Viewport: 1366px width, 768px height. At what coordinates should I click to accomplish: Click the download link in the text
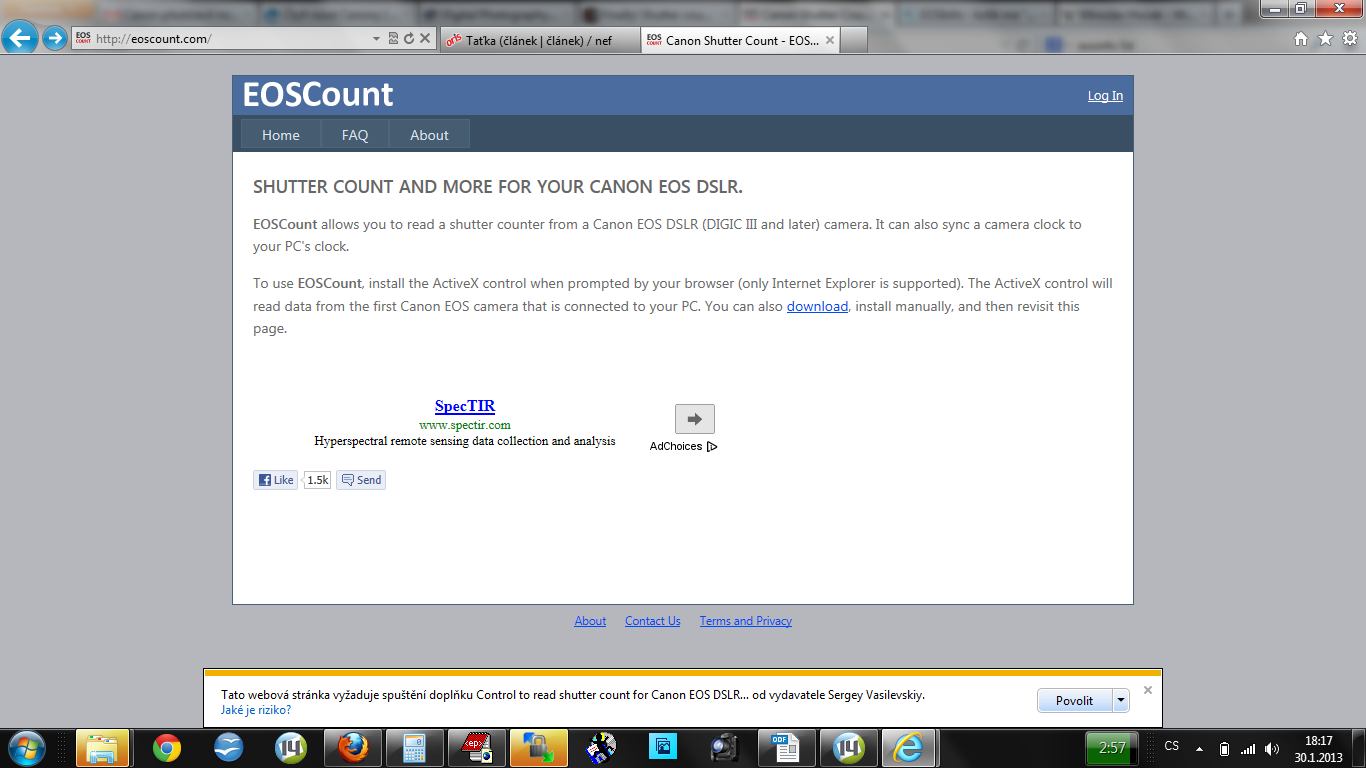click(x=817, y=306)
